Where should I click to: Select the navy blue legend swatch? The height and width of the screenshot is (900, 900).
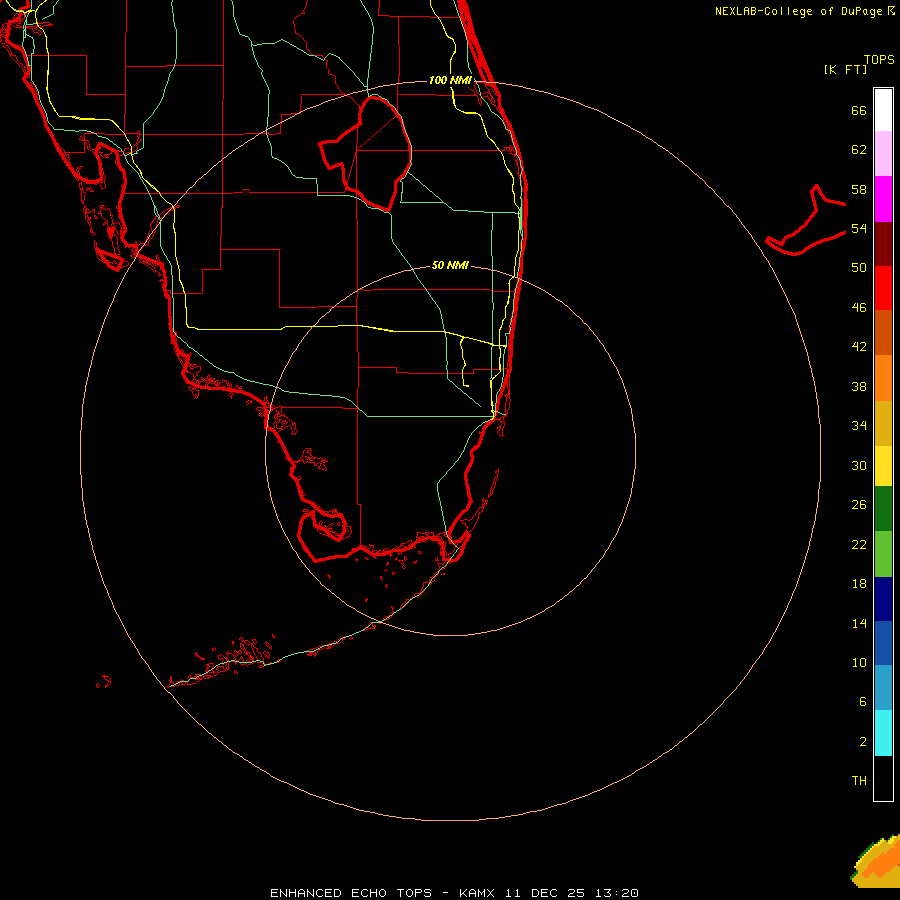pyautogui.click(x=883, y=599)
